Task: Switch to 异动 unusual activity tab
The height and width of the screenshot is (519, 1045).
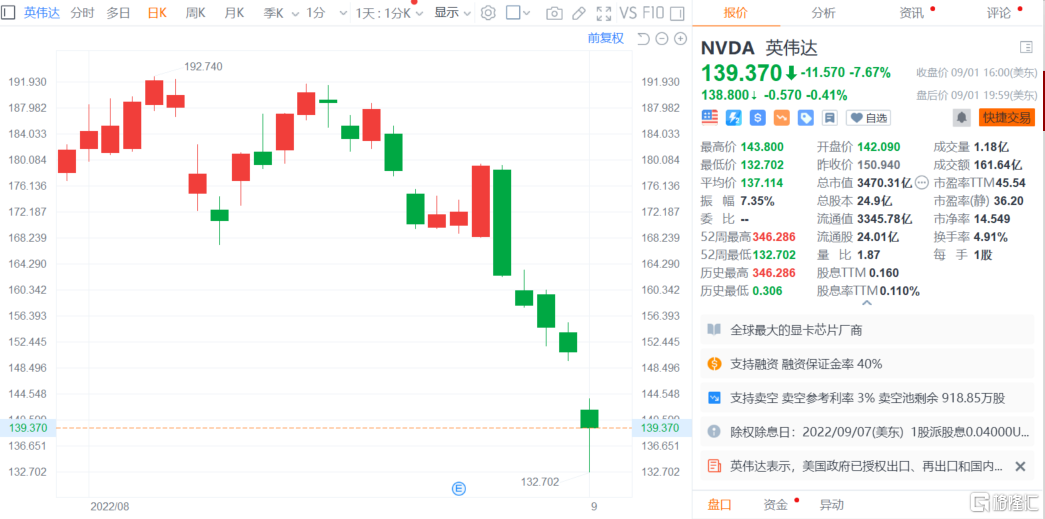Action: pyautogui.click(x=831, y=504)
